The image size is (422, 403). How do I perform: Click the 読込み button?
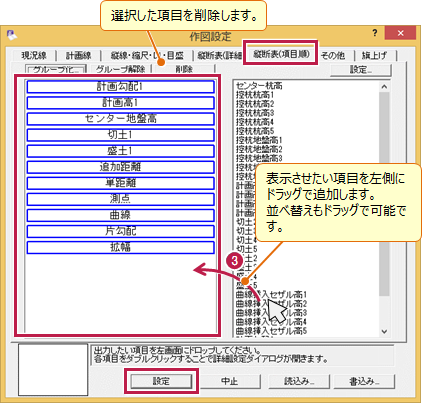[x=299, y=381]
